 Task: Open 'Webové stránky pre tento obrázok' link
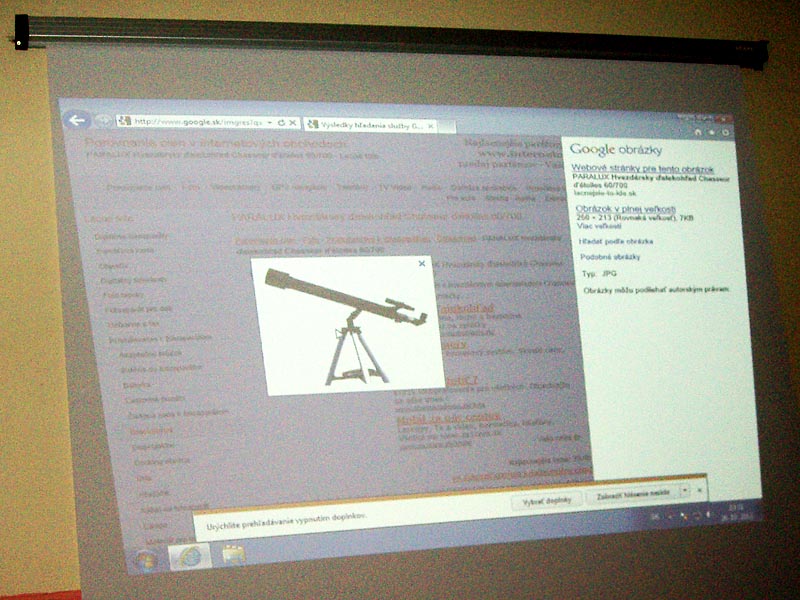pos(628,166)
